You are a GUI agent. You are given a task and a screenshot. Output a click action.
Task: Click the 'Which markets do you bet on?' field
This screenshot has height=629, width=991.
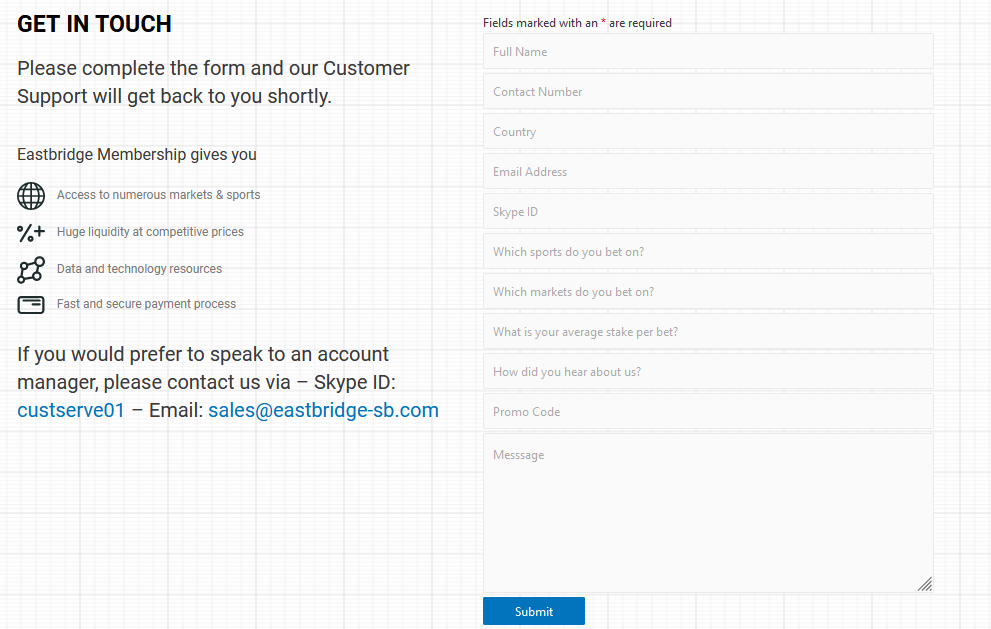pos(708,292)
